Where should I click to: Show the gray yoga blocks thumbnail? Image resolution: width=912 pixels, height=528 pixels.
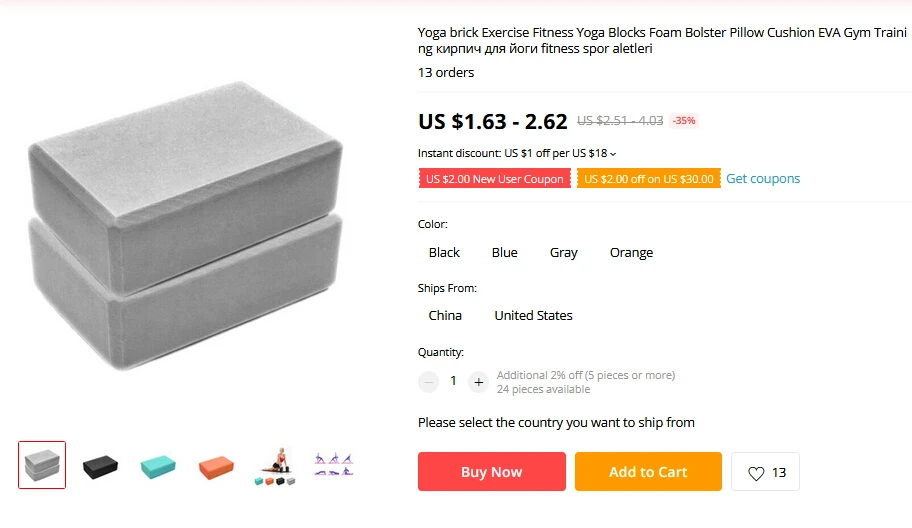point(42,465)
